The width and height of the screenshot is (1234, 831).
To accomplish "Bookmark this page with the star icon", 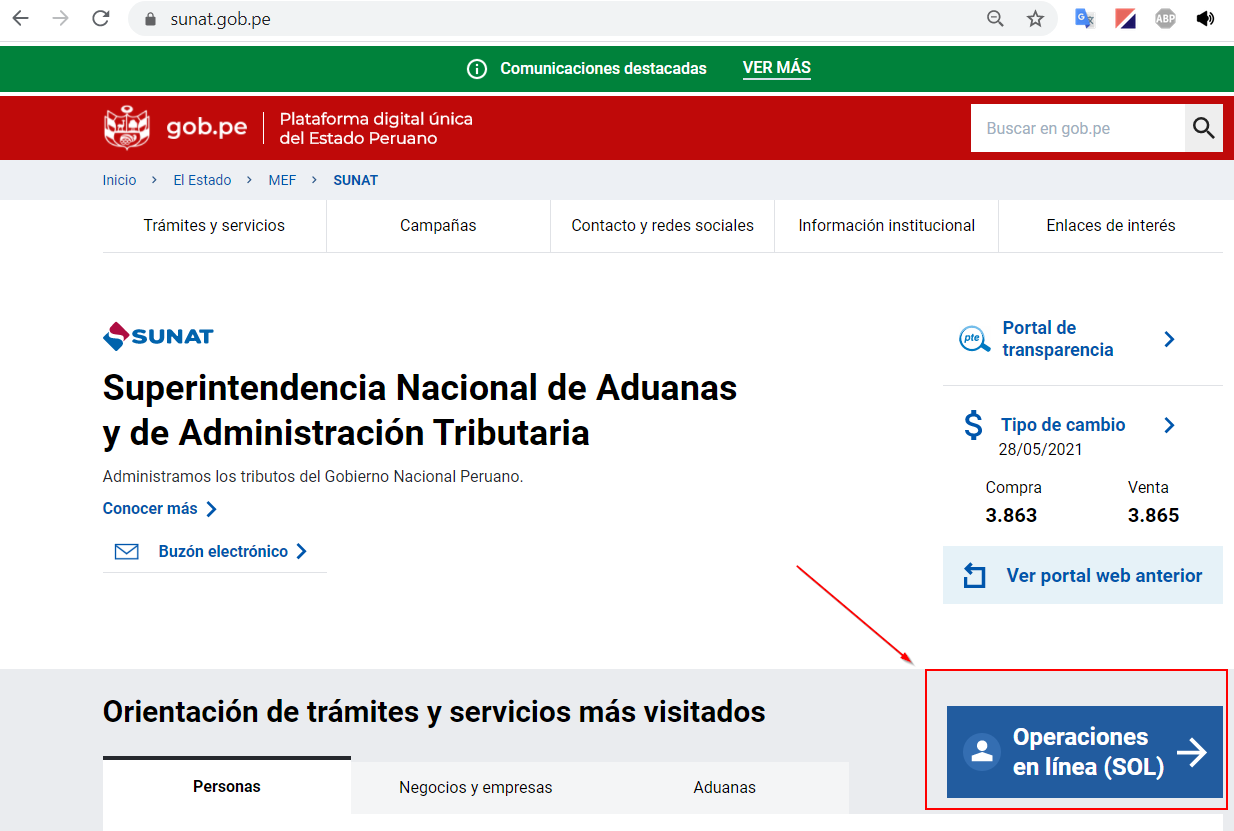I will pos(1035,18).
